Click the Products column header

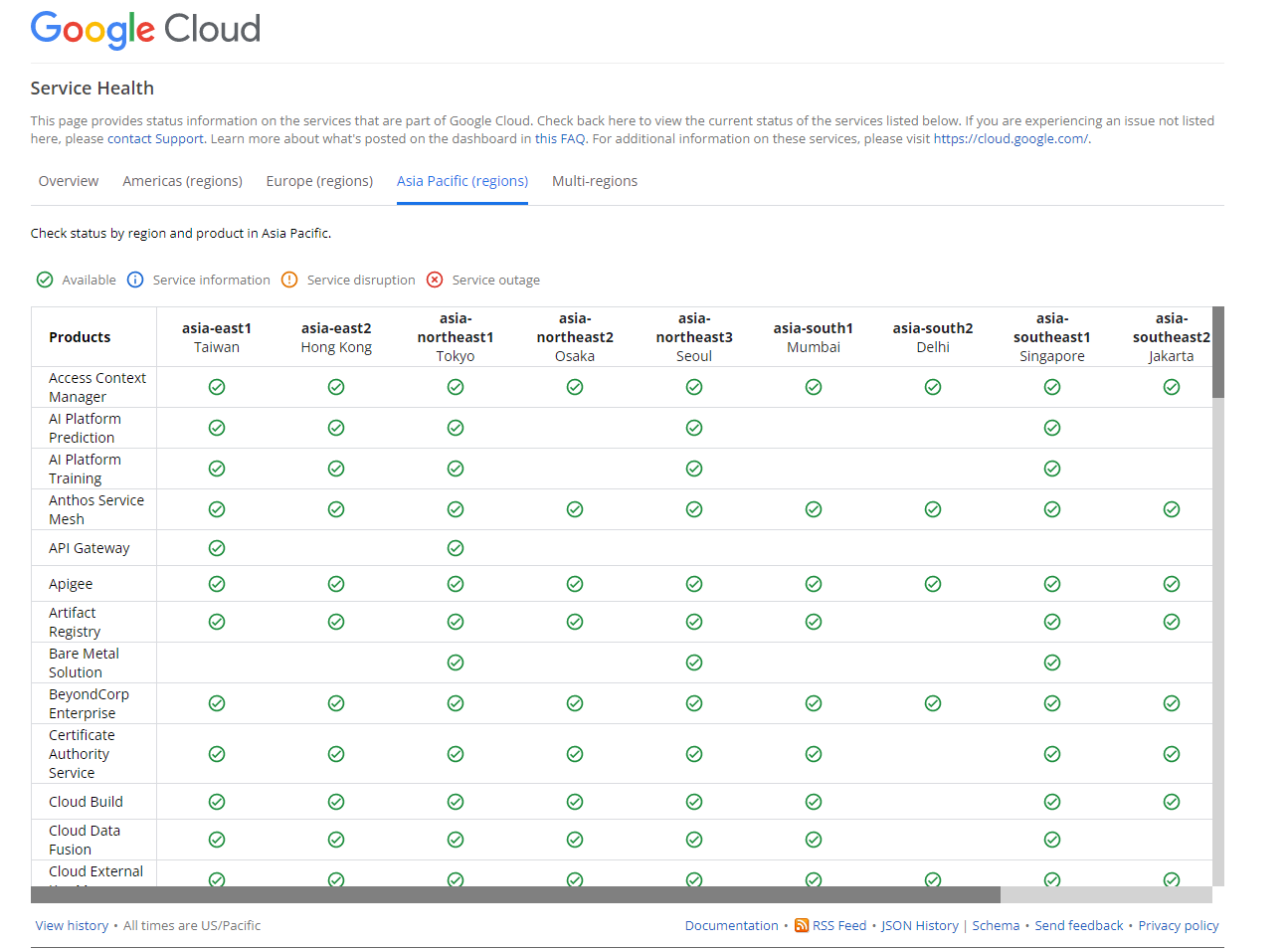point(80,337)
